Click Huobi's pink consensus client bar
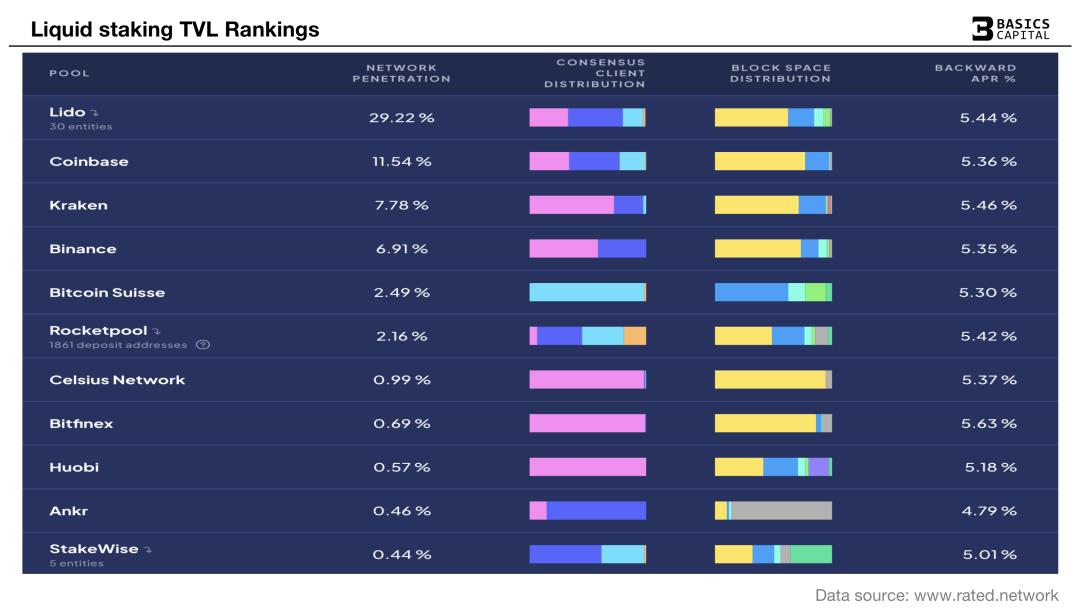The height and width of the screenshot is (616, 1080). click(x=587, y=467)
